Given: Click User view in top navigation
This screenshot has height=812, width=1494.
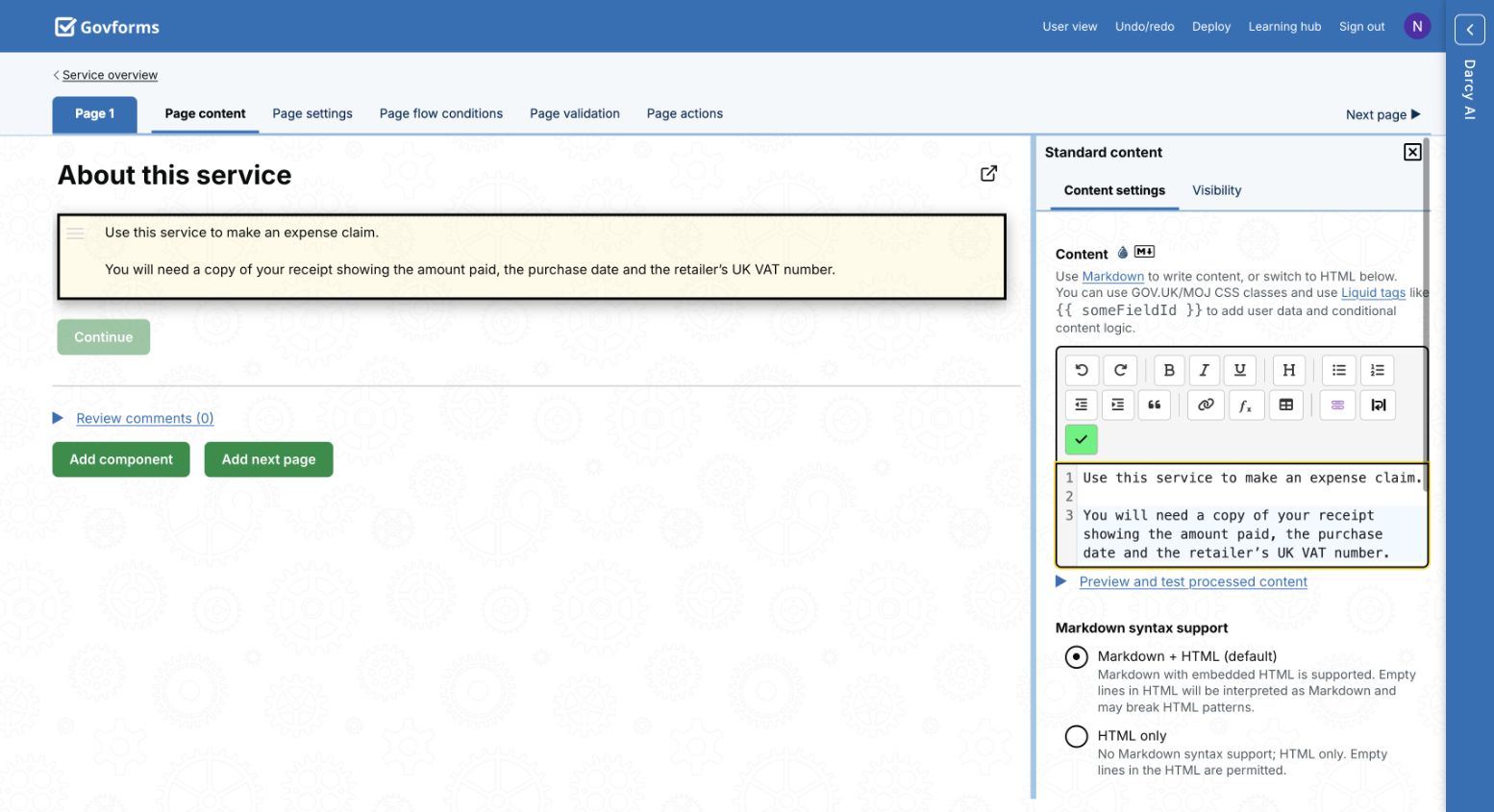Looking at the screenshot, I should coord(1070,27).
